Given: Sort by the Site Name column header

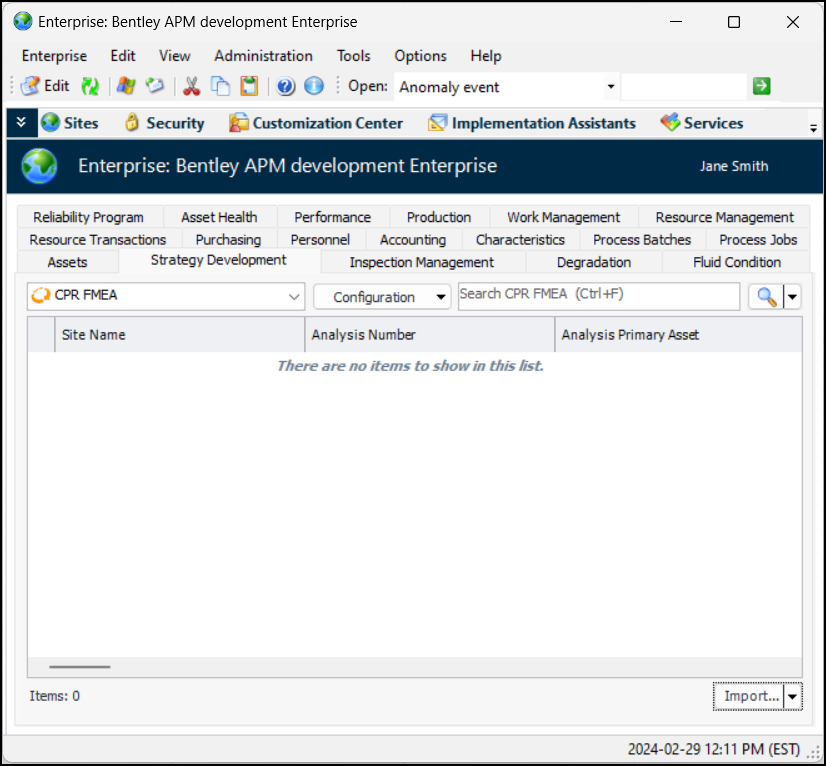Looking at the screenshot, I should click(180, 335).
